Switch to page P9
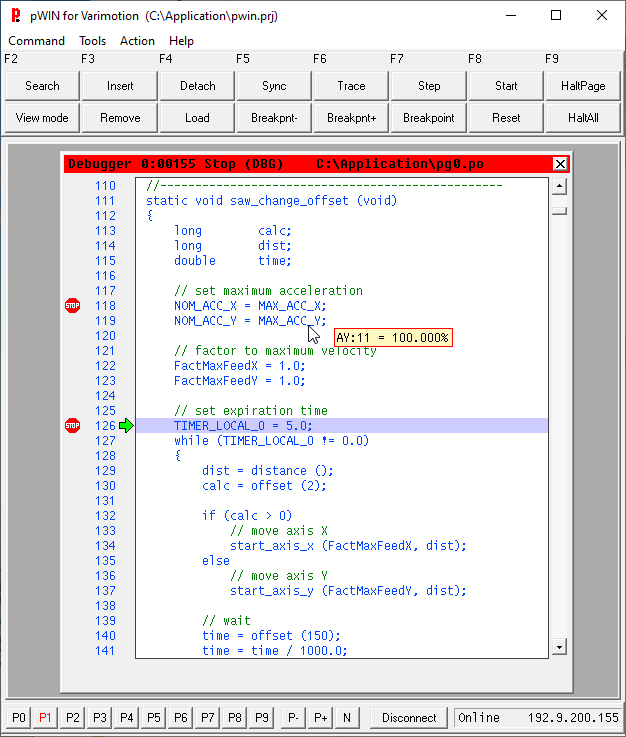Image resolution: width=626 pixels, height=737 pixels. pyautogui.click(x=262, y=718)
